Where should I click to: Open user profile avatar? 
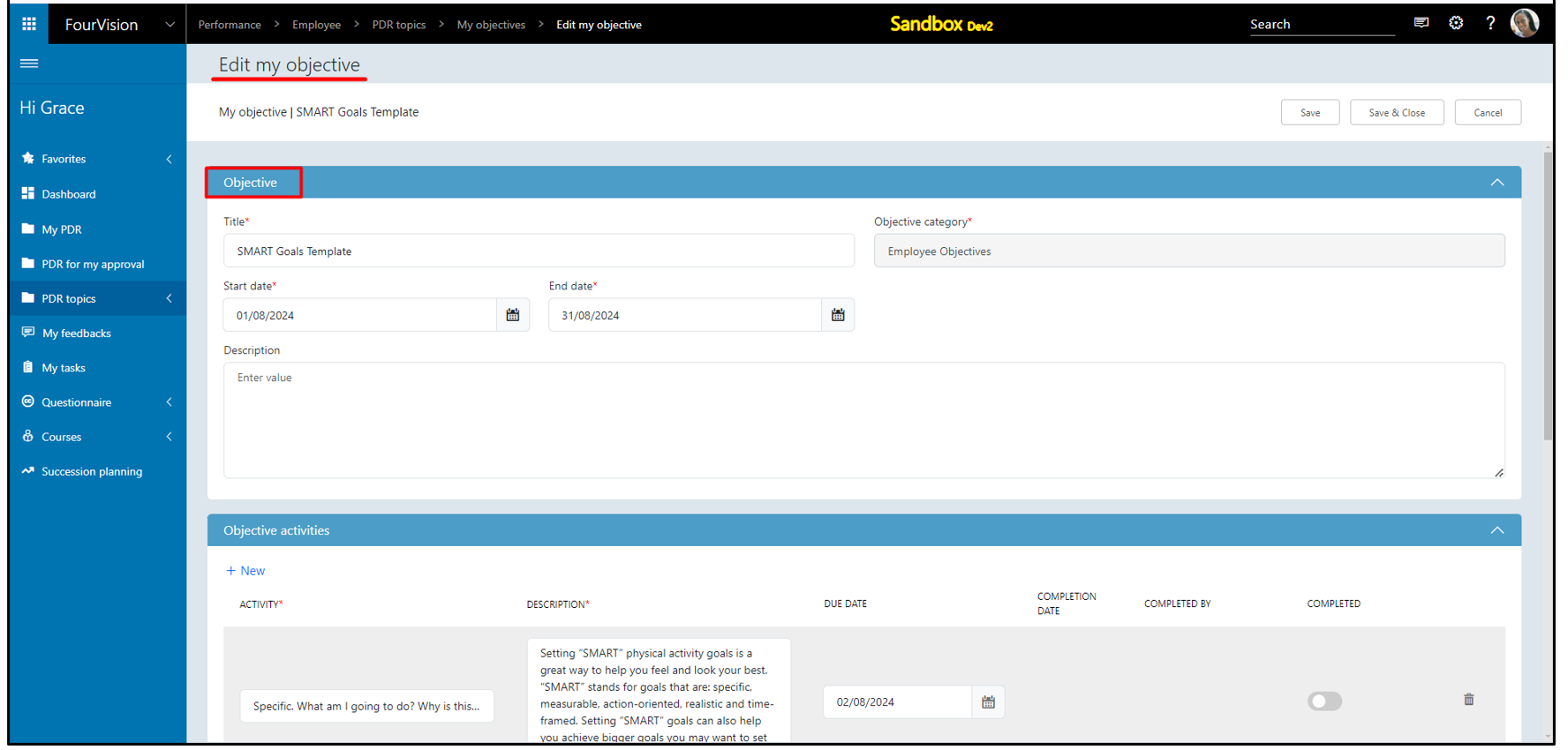click(1525, 23)
